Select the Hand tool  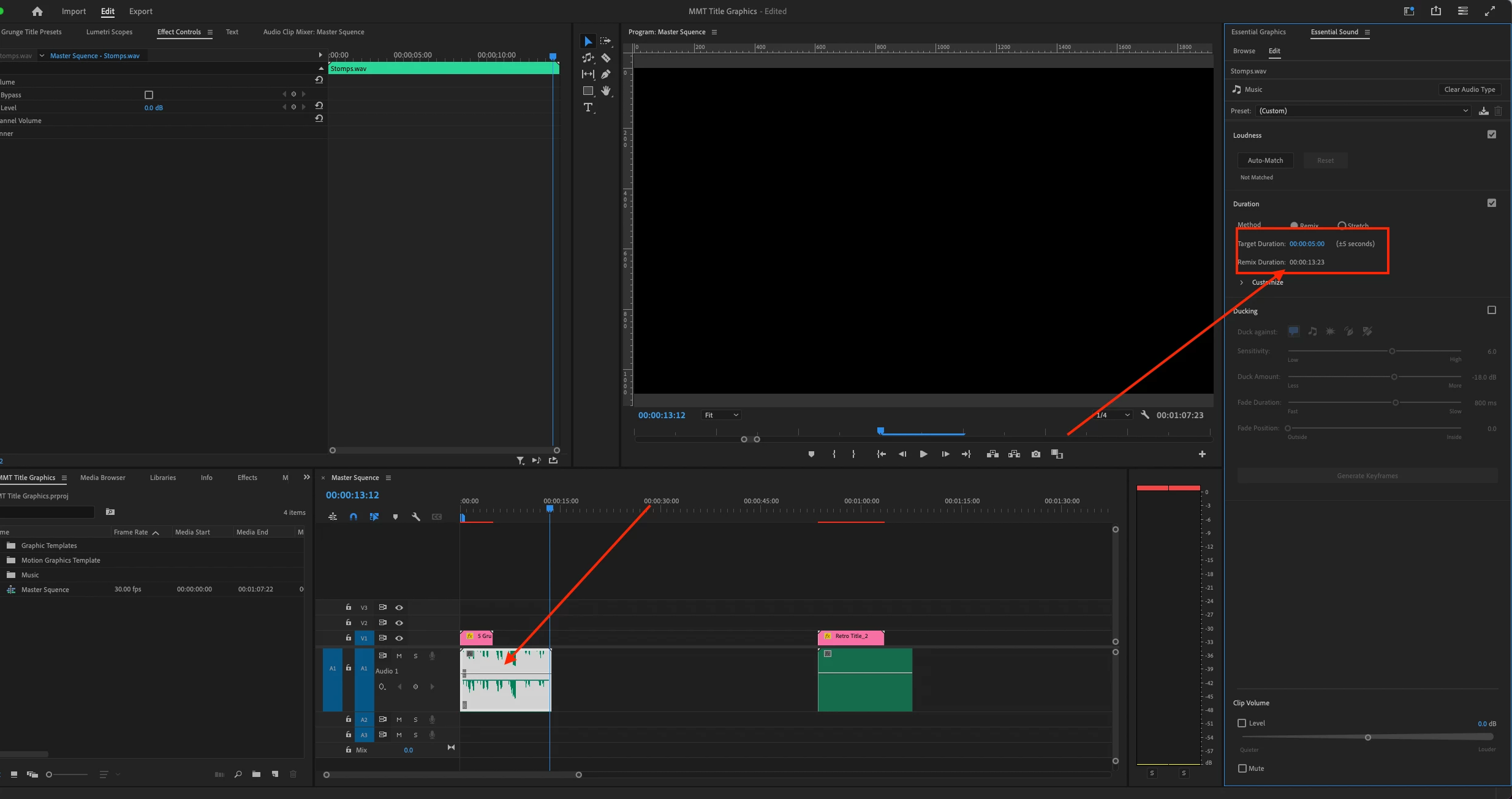click(x=606, y=91)
